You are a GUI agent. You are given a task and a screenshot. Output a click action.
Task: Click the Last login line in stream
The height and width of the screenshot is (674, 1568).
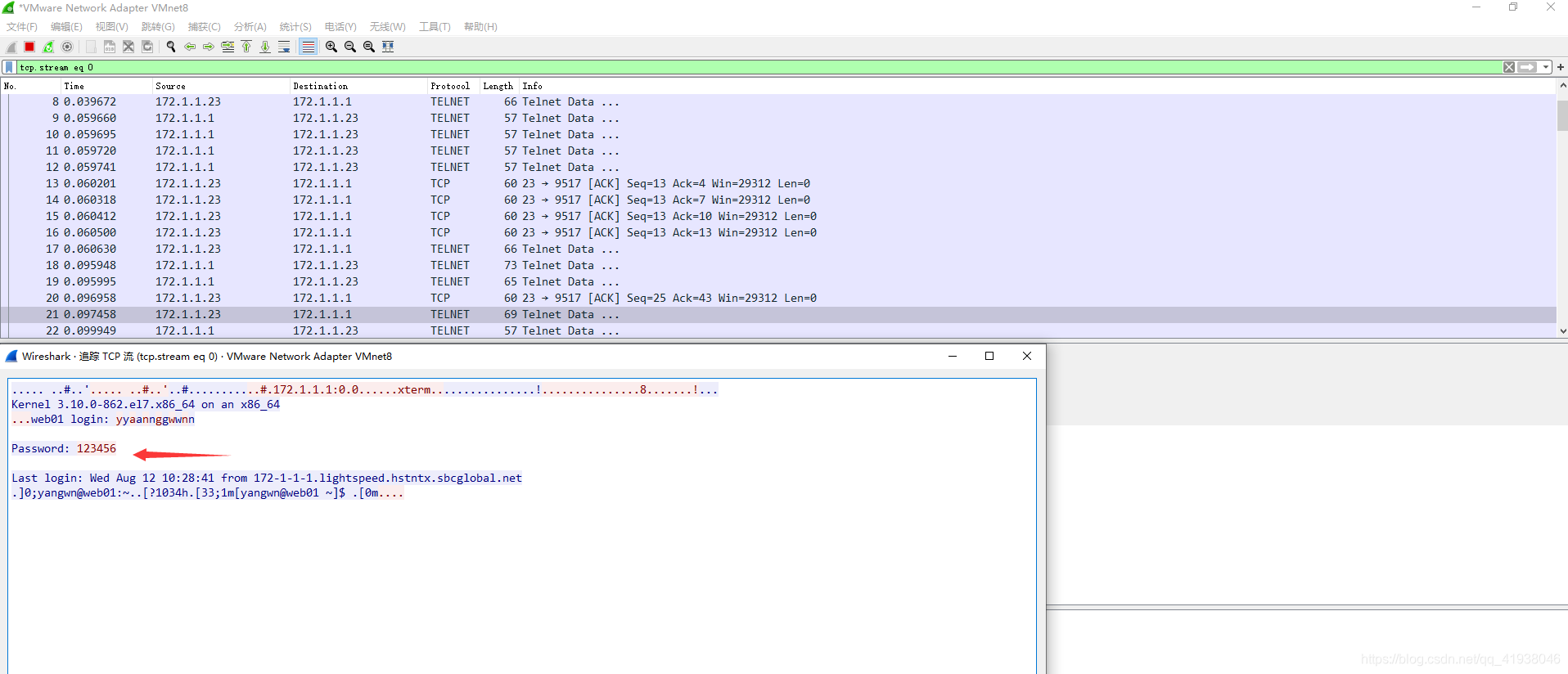point(267,479)
